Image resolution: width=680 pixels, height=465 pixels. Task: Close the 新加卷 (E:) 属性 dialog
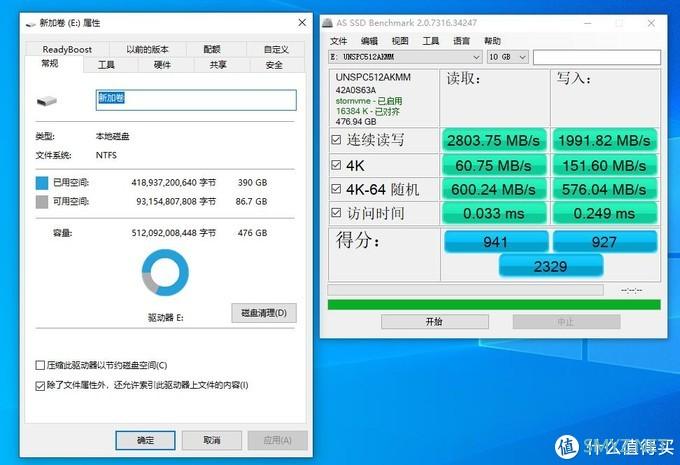pyautogui.click(x=302, y=23)
